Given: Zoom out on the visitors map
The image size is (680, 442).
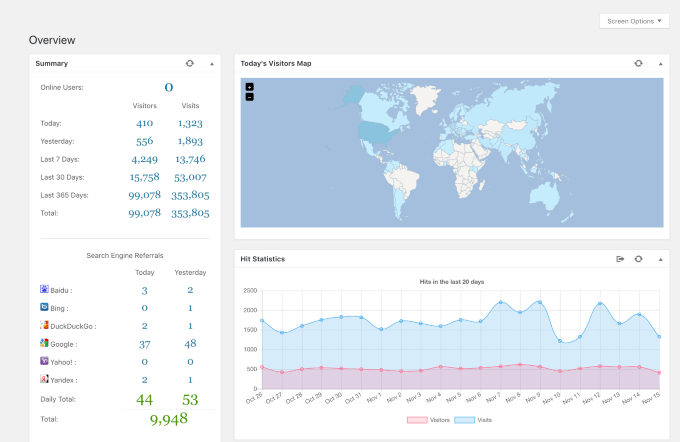Looking at the screenshot, I should point(250,97).
